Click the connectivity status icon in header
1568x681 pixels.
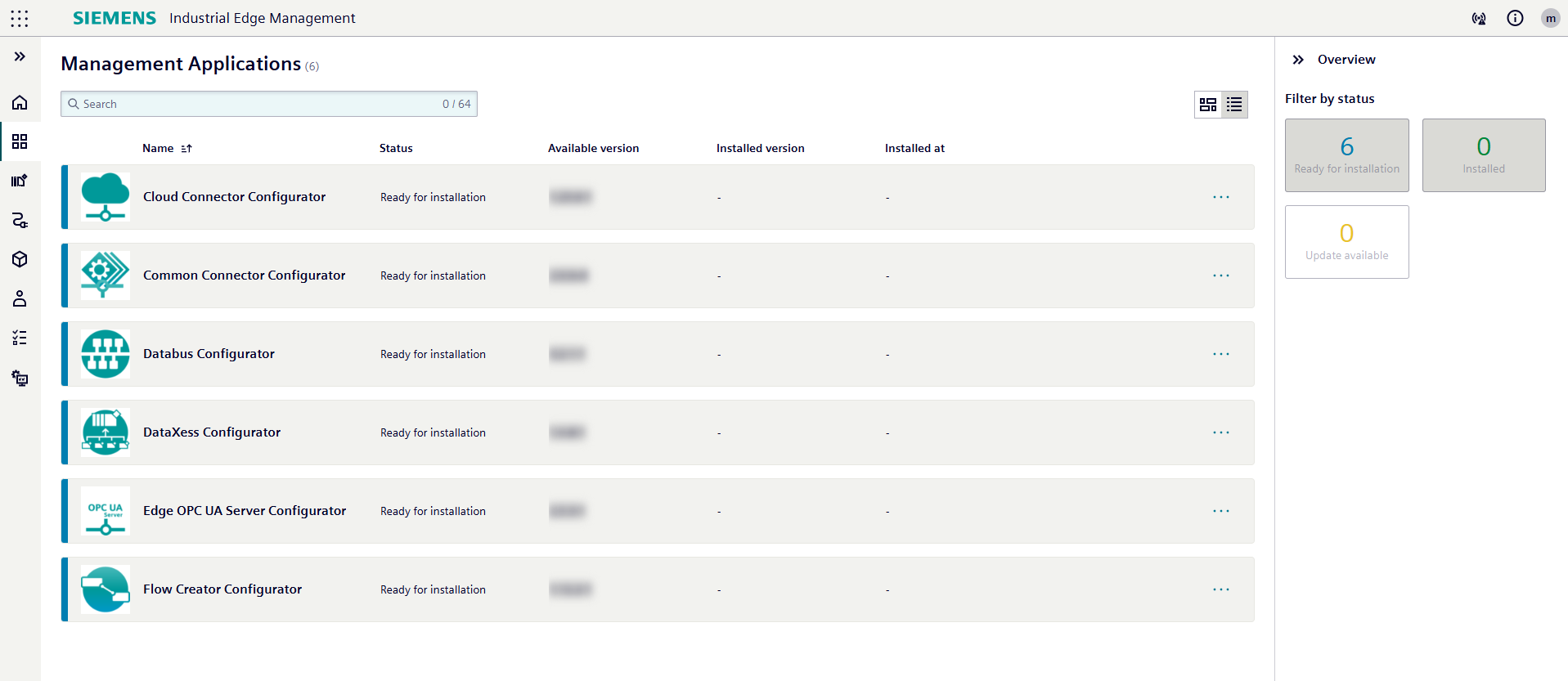click(1479, 18)
